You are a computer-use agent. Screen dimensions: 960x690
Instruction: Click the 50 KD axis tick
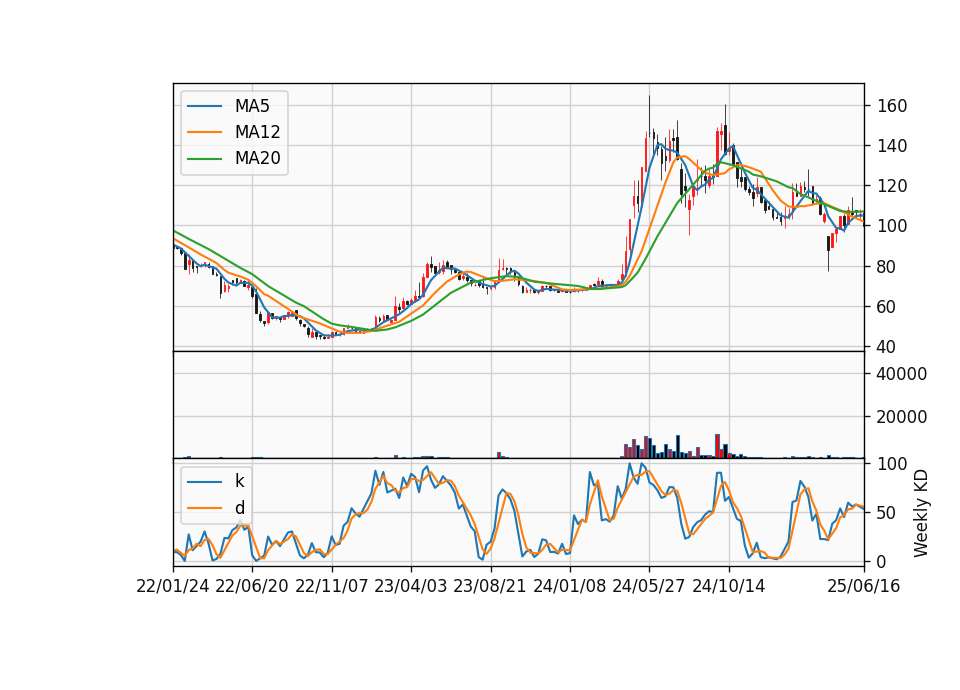(x=887, y=513)
